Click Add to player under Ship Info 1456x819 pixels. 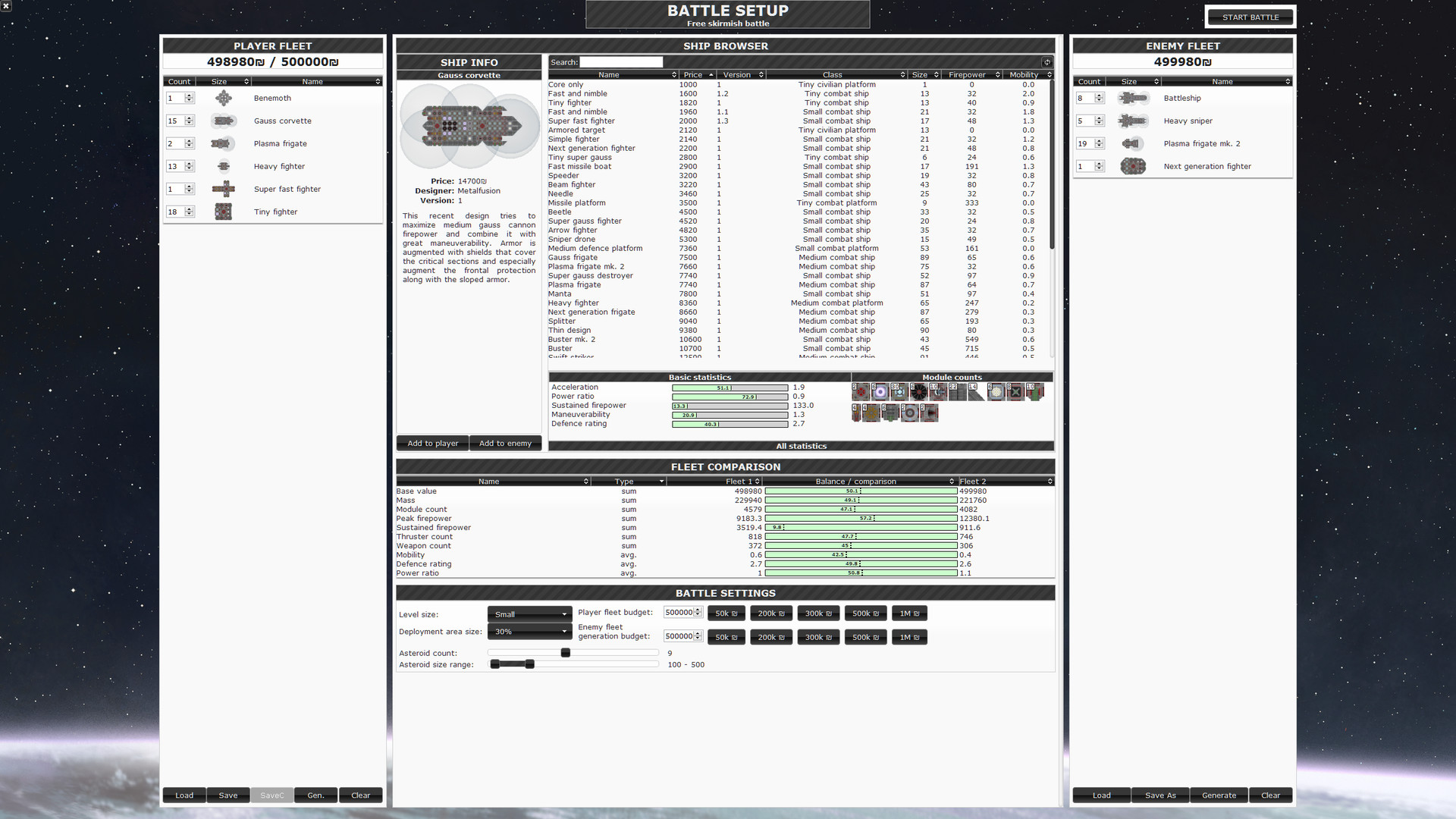(431, 443)
